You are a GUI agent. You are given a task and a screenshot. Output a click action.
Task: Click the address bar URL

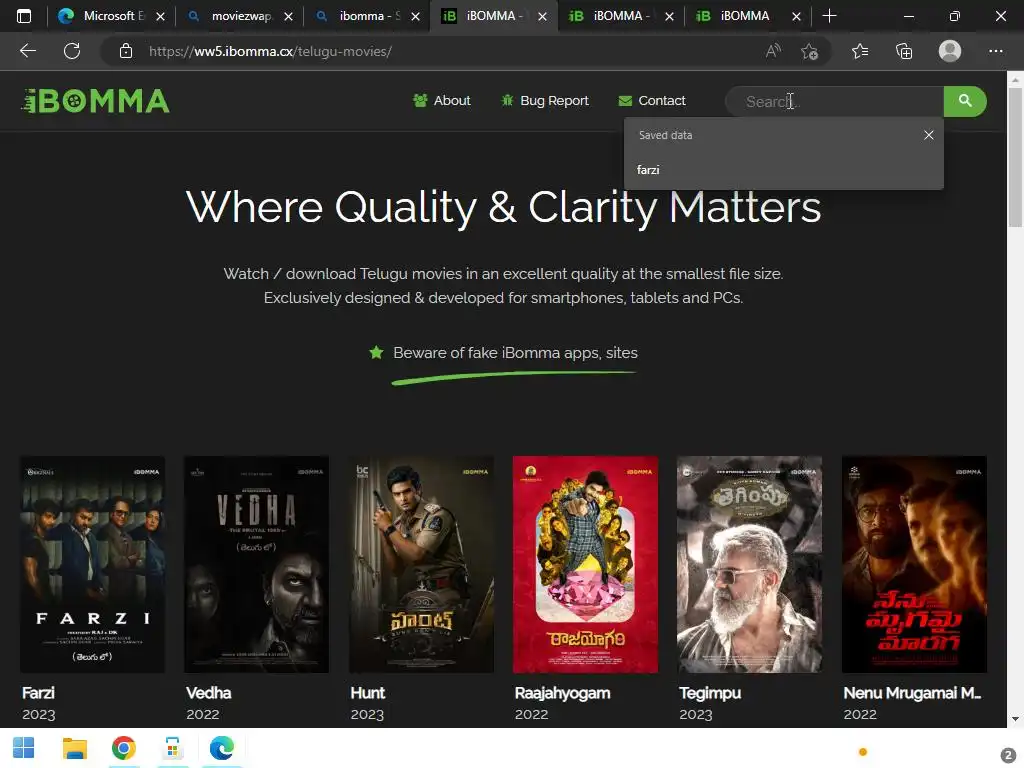click(x=270, y=51)
